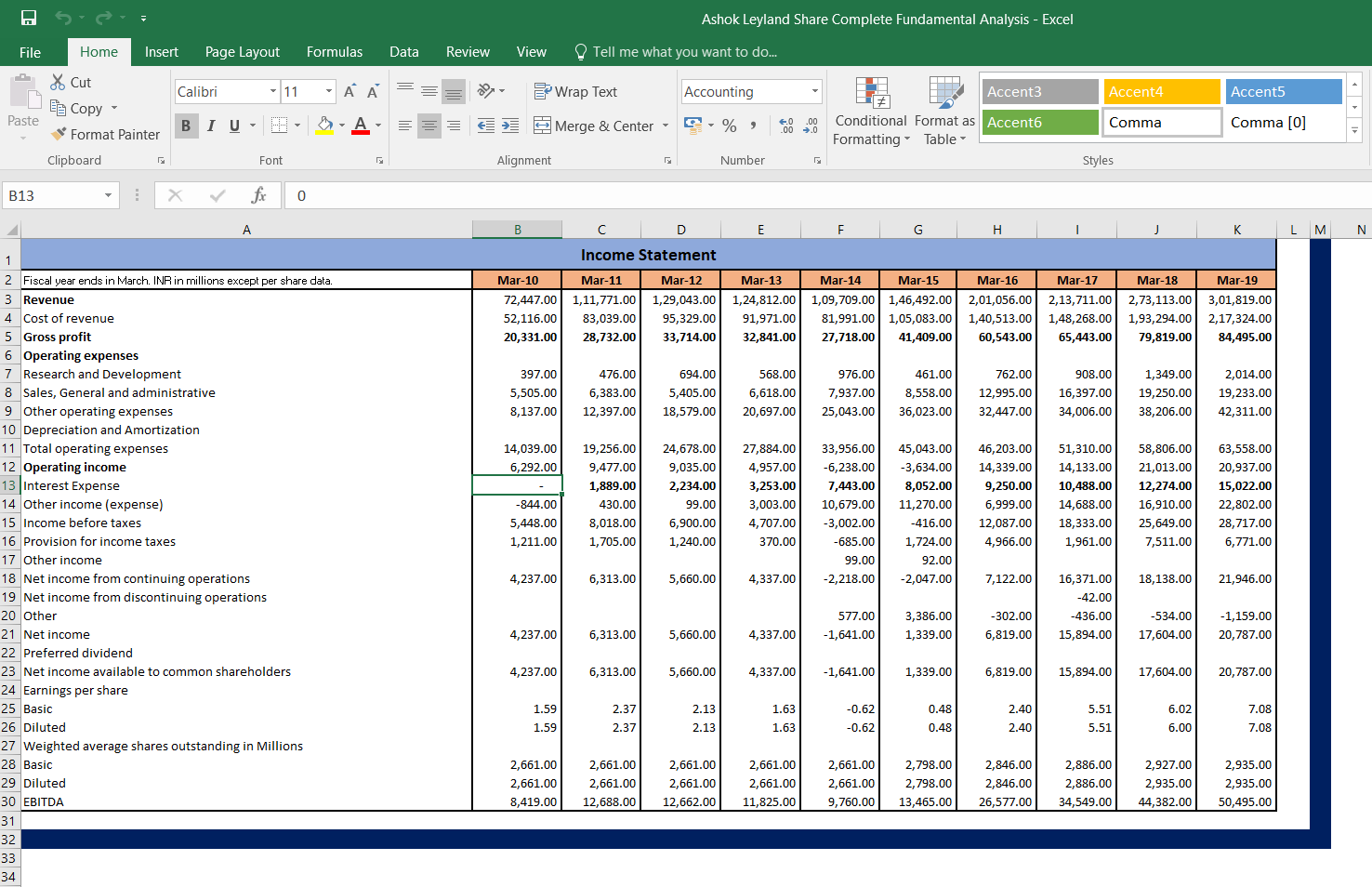Viewport: 1372px width, 887px height.
Task: Click the Borders icon
Action: coord(279,126)
